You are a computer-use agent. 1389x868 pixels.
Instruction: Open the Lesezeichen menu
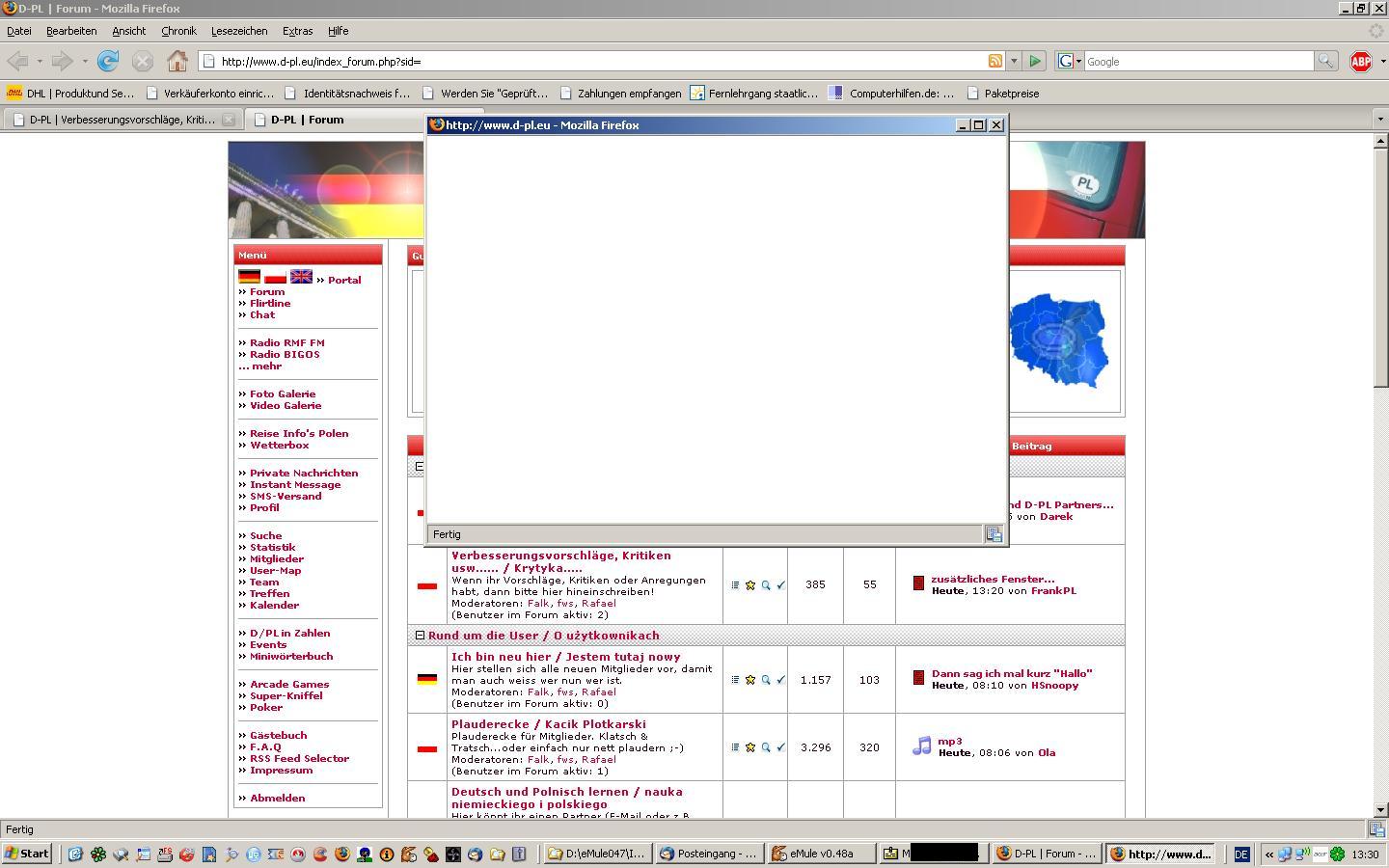tap(238, 31)
